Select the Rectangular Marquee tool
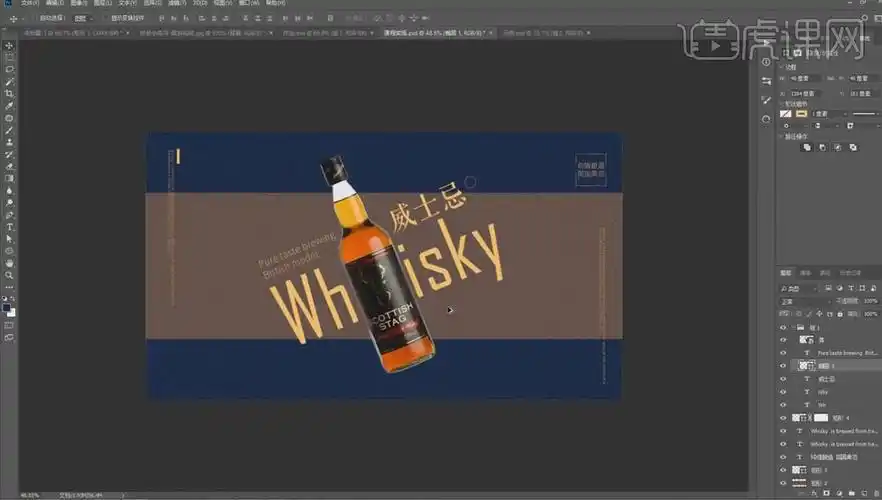882x500 pixels. click(x=9, y=57)
